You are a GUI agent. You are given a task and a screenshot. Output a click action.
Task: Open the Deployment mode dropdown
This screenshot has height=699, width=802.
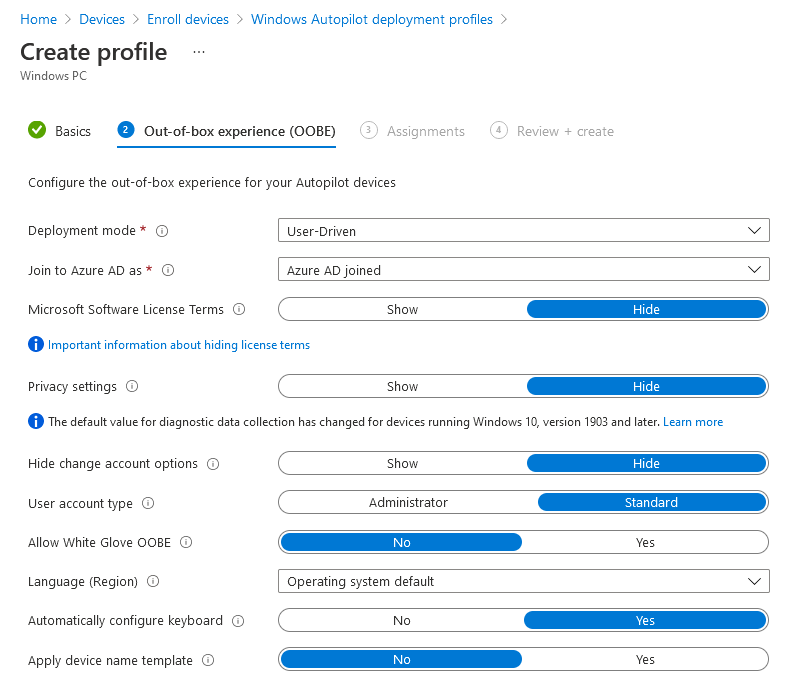click(523, 231)
